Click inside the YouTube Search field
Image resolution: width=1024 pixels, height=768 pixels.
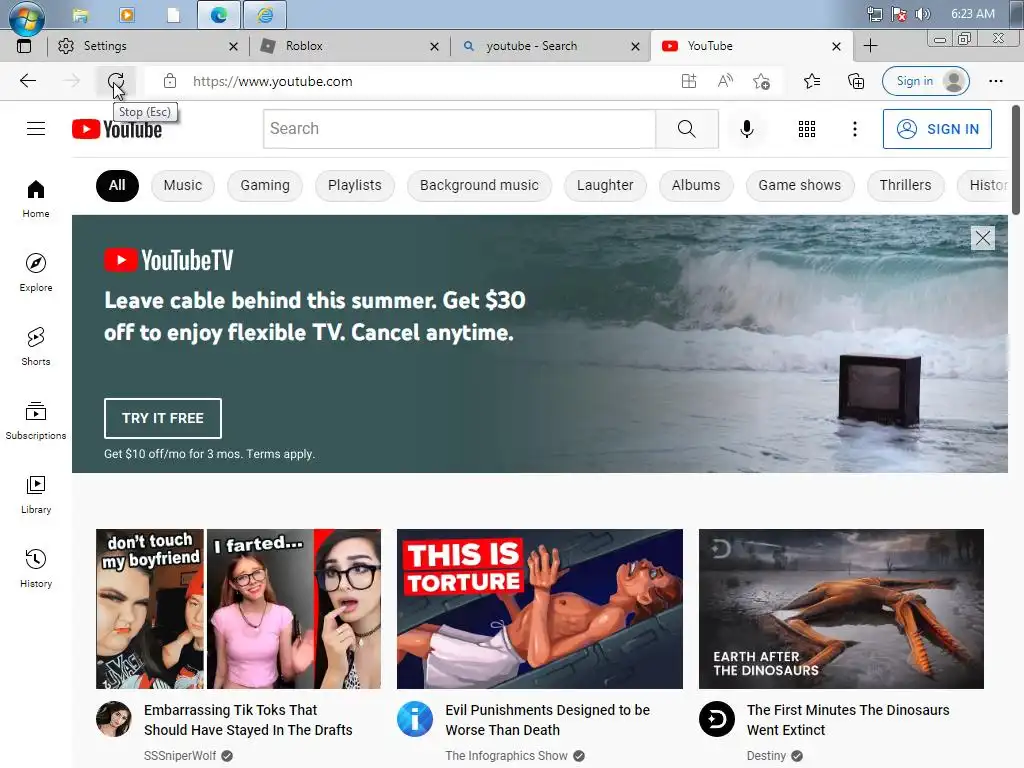(459, 129)
